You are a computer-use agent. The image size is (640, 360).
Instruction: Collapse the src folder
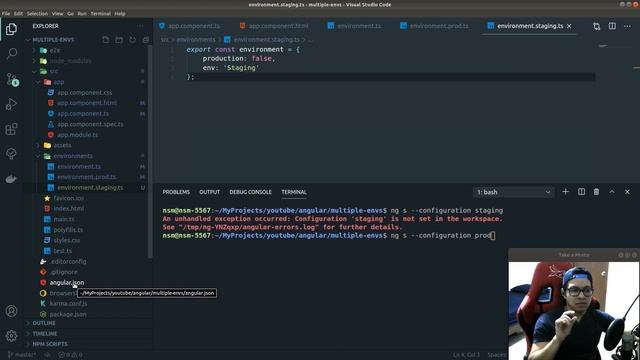[54, 71]
